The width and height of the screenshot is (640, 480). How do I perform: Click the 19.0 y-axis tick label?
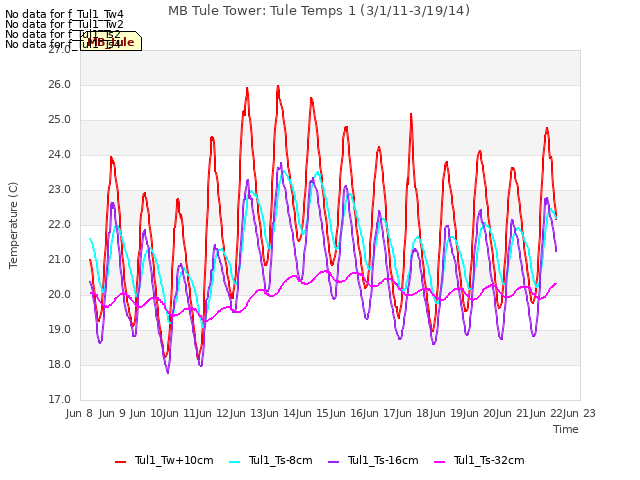(60, 329)
